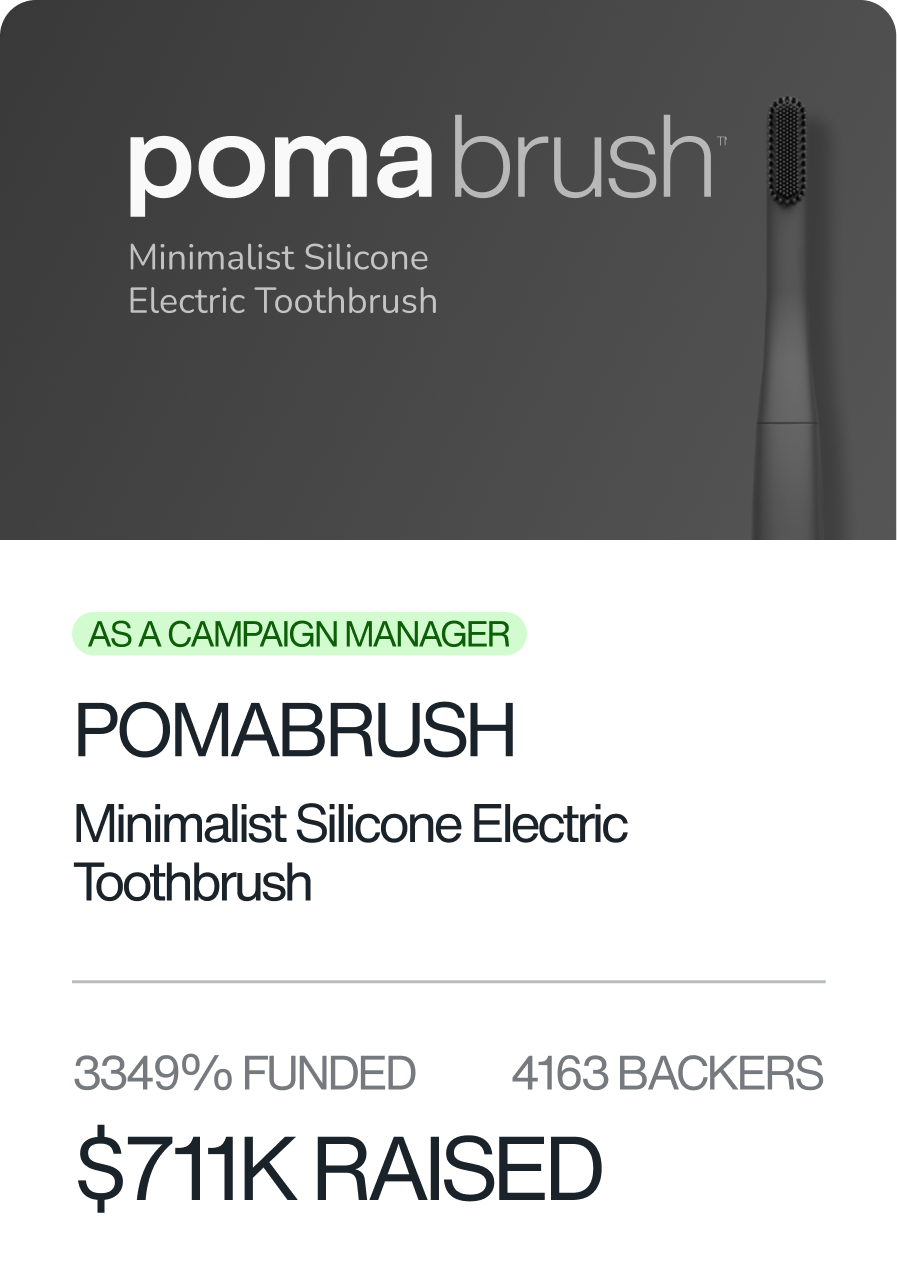
Task: Click the "4163" backer count
Action: click(x=559, y=1074)
